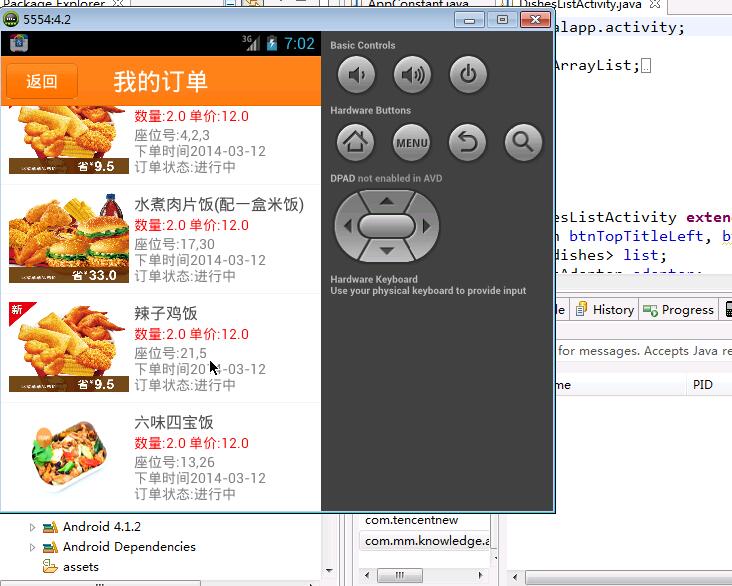Click 座位号:4,2,3 seat text

[172, 135]
